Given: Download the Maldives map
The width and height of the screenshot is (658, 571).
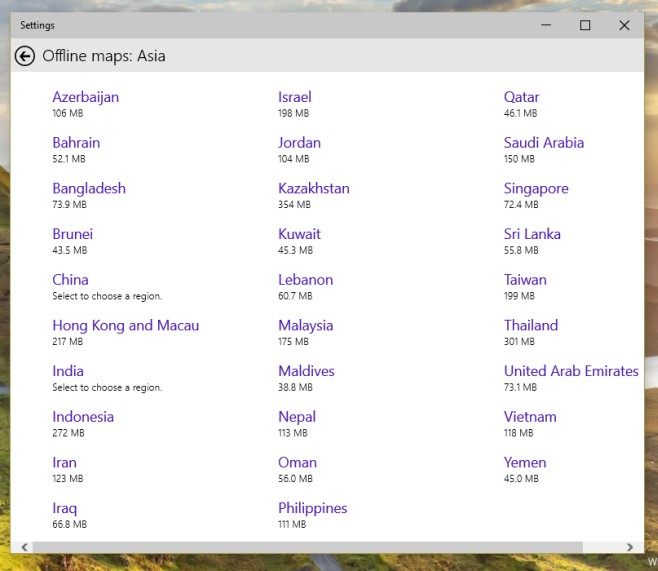Looking at the screenshot, I should (x=306, y=371).
